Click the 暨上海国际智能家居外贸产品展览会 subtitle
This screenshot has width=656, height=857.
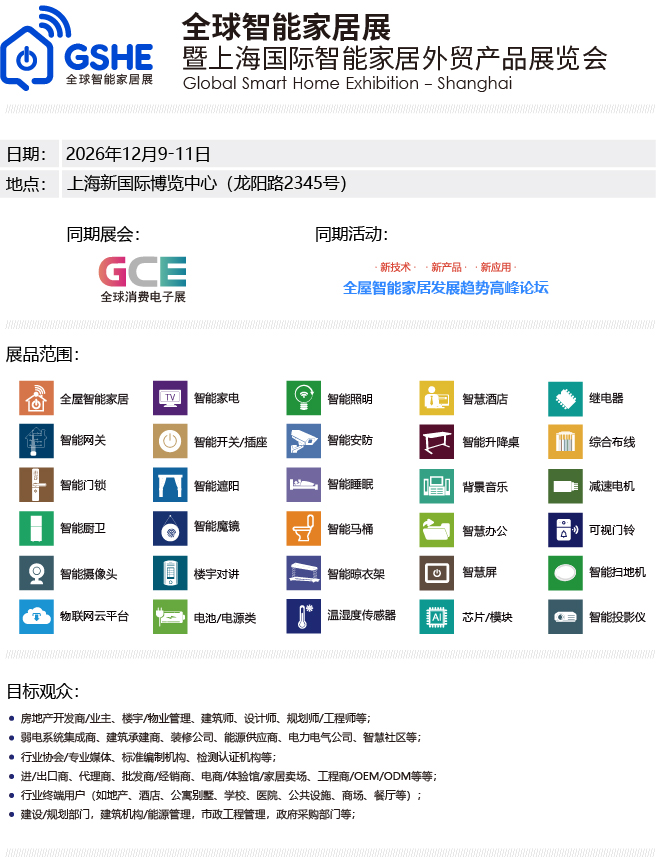[x=395, y=58]
